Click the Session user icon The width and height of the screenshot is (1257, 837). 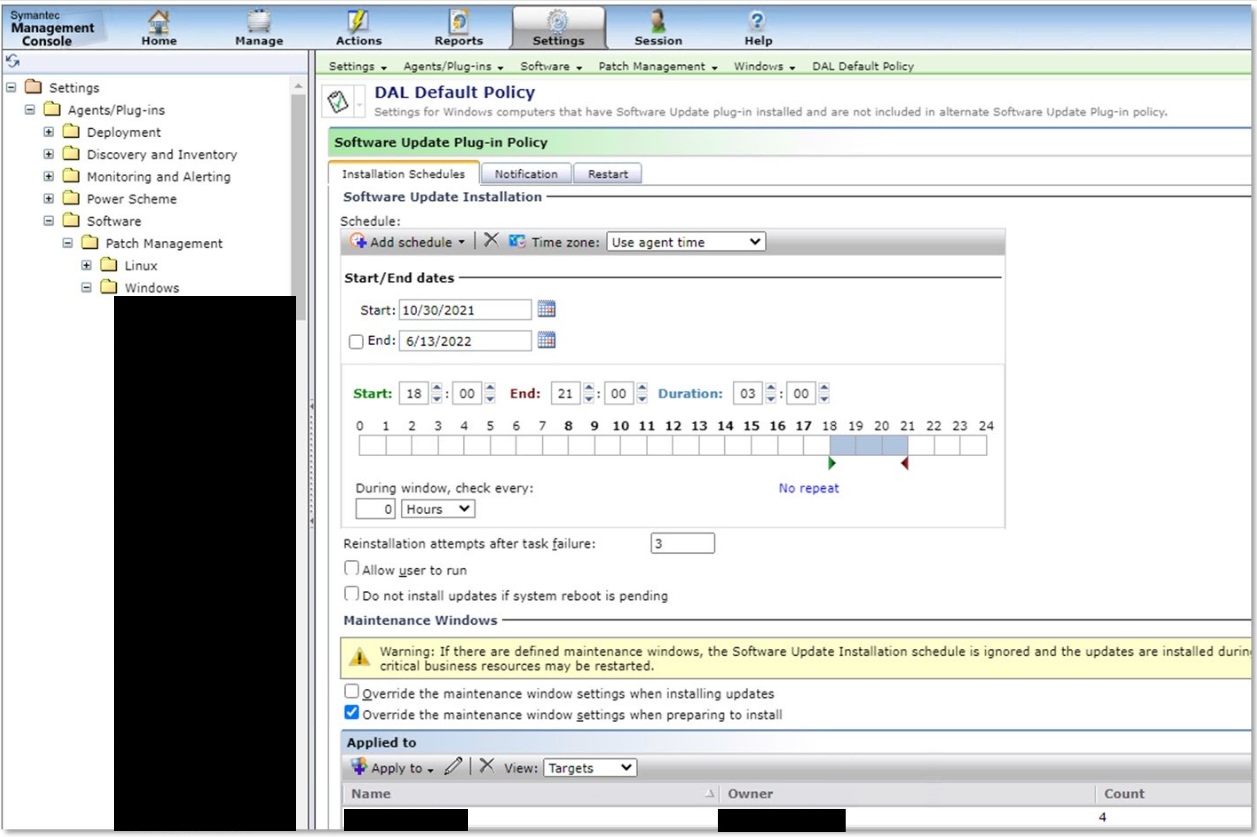pyautogui.click(x=658, y=22)
